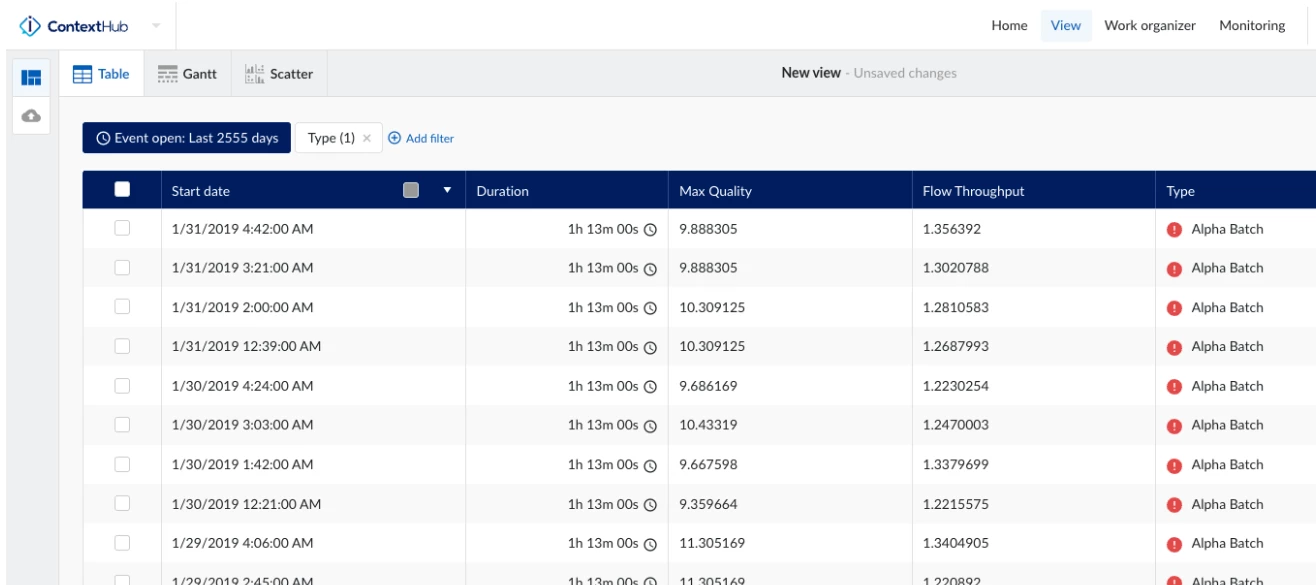The image size is (1316, 585).
Task: Open the Start date column dropdown arrow
Action: coord(444,189)
